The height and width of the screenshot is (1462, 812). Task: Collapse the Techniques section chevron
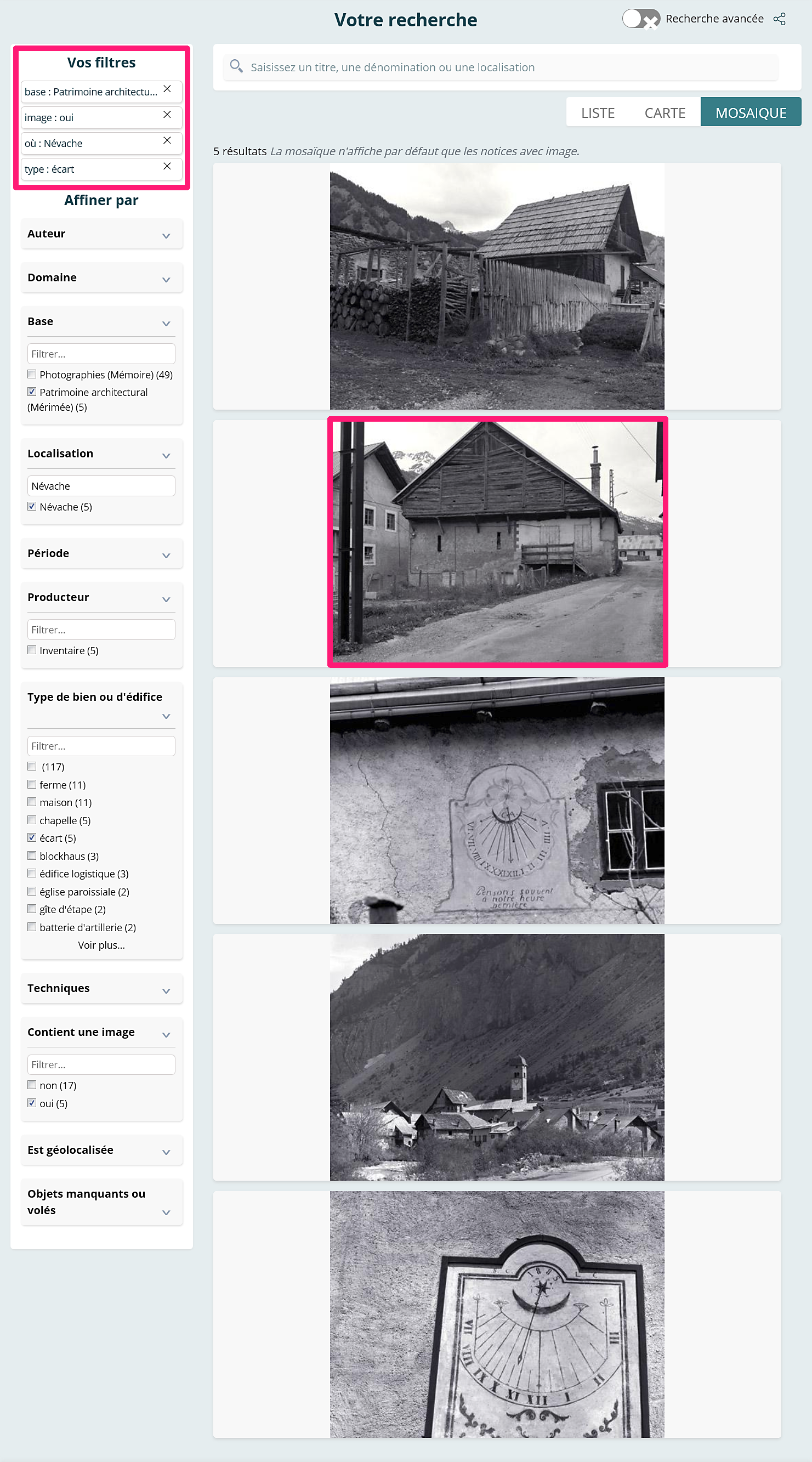pos(166,990)
